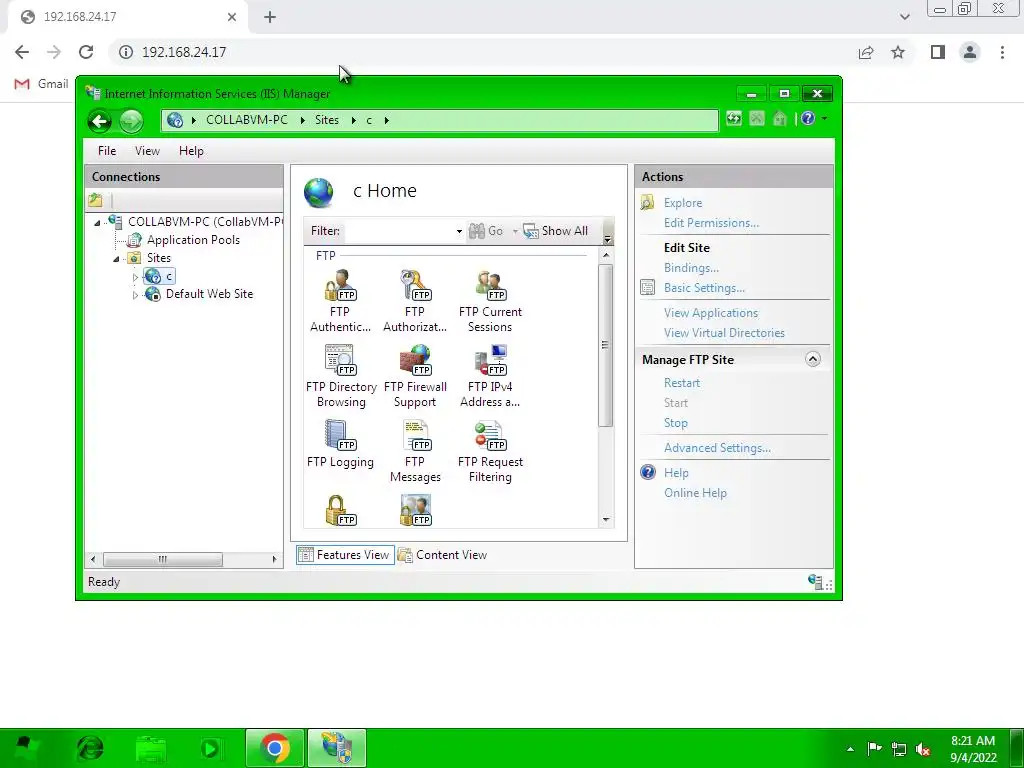Image resolution: width=1024 pixels, height=768 pixels.
Task: Click Stop under Manage FTP Site
Action: point(676,423)
